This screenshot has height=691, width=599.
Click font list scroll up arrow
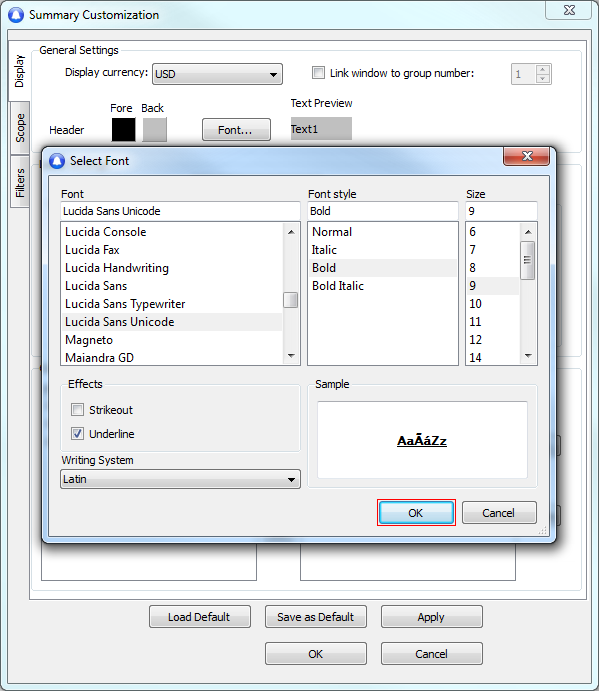[291, 232]
